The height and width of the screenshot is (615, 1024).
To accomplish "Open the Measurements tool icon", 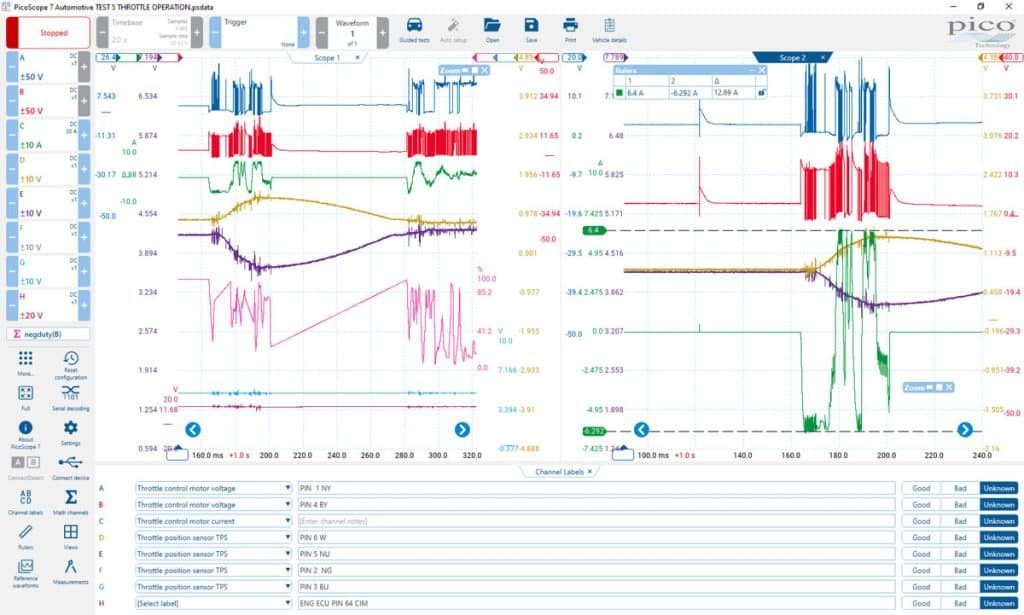I will pos(71,566).
